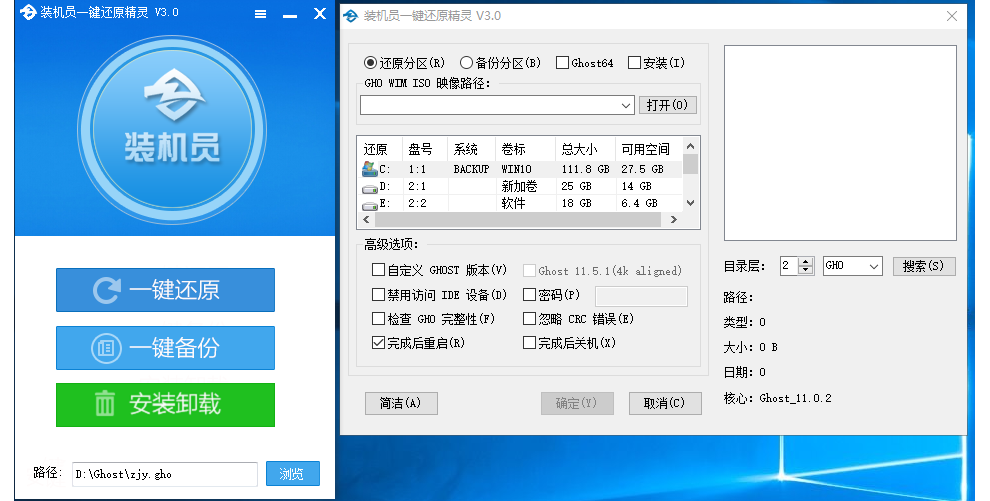Uncheck 完成后重启(R) option
The image size is (990, 501).
click(x=378, y=343)
